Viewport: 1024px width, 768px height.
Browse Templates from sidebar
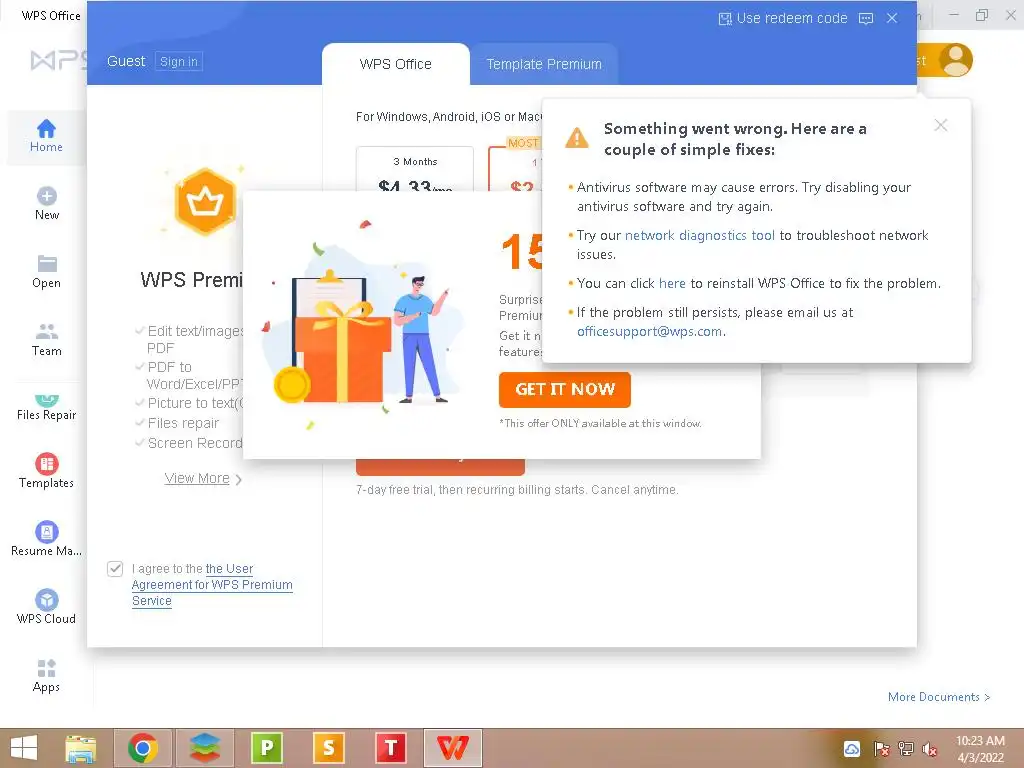coord(46,471)
